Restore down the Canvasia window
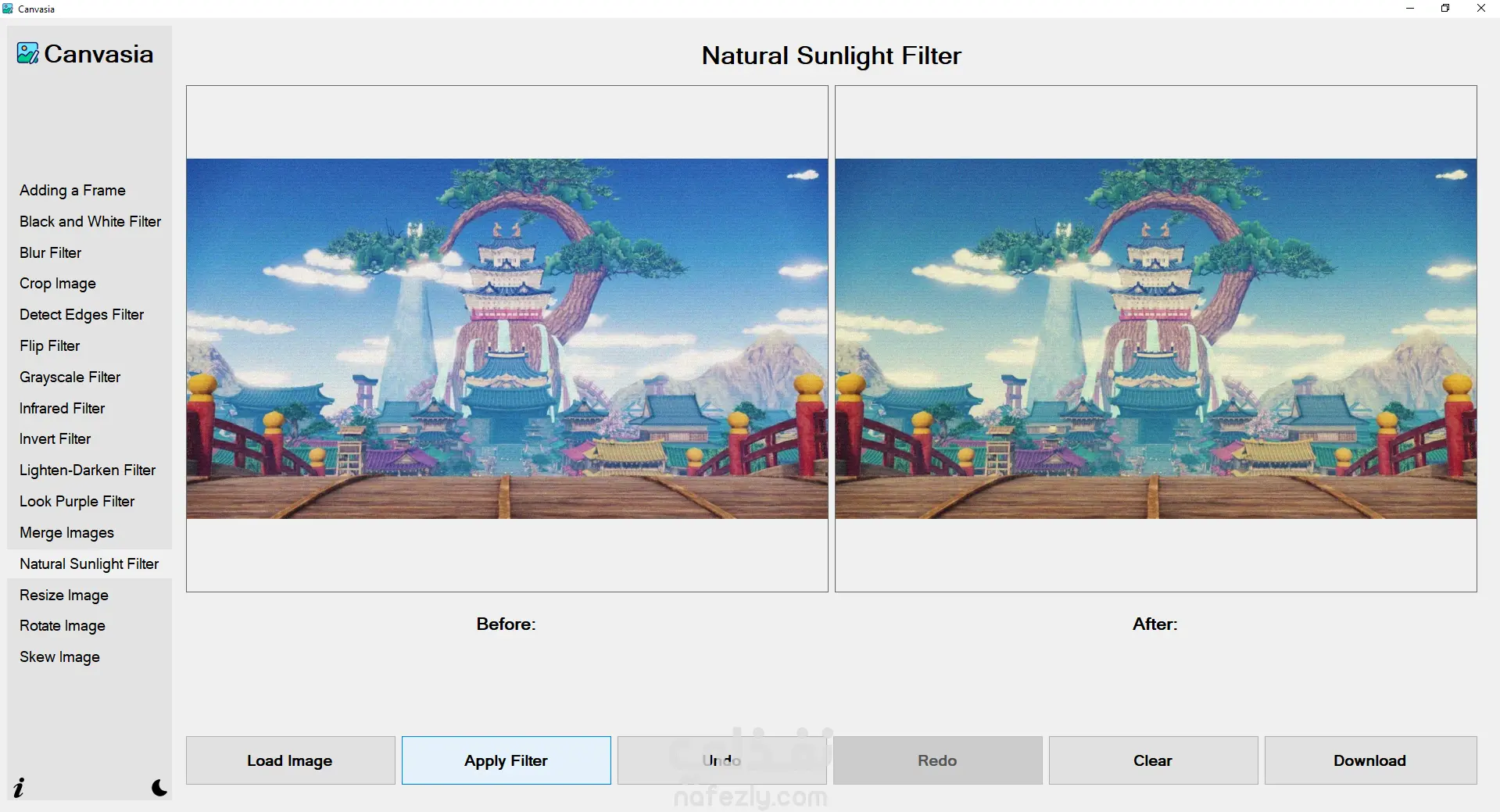Image resolution: width=1500 pixels, height=812 pixels. point(1445,9)
